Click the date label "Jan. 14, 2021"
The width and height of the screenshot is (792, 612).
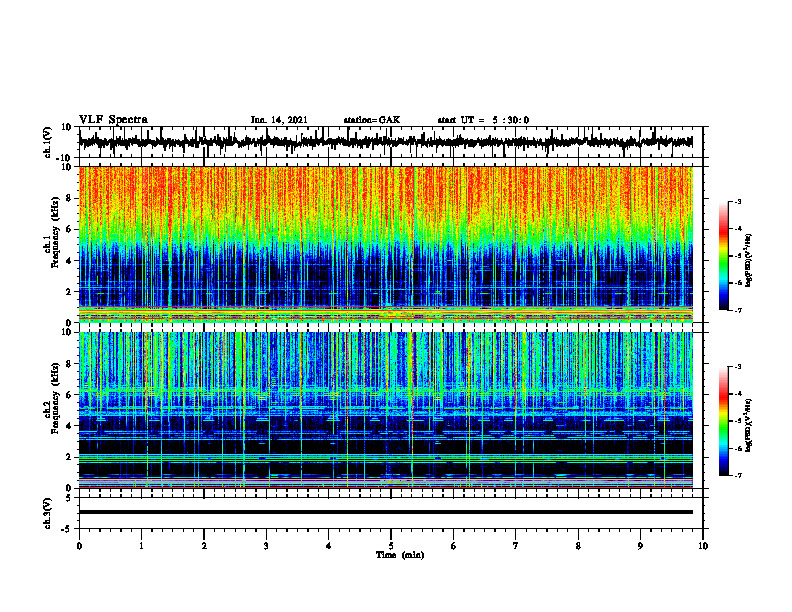[279, 120]
